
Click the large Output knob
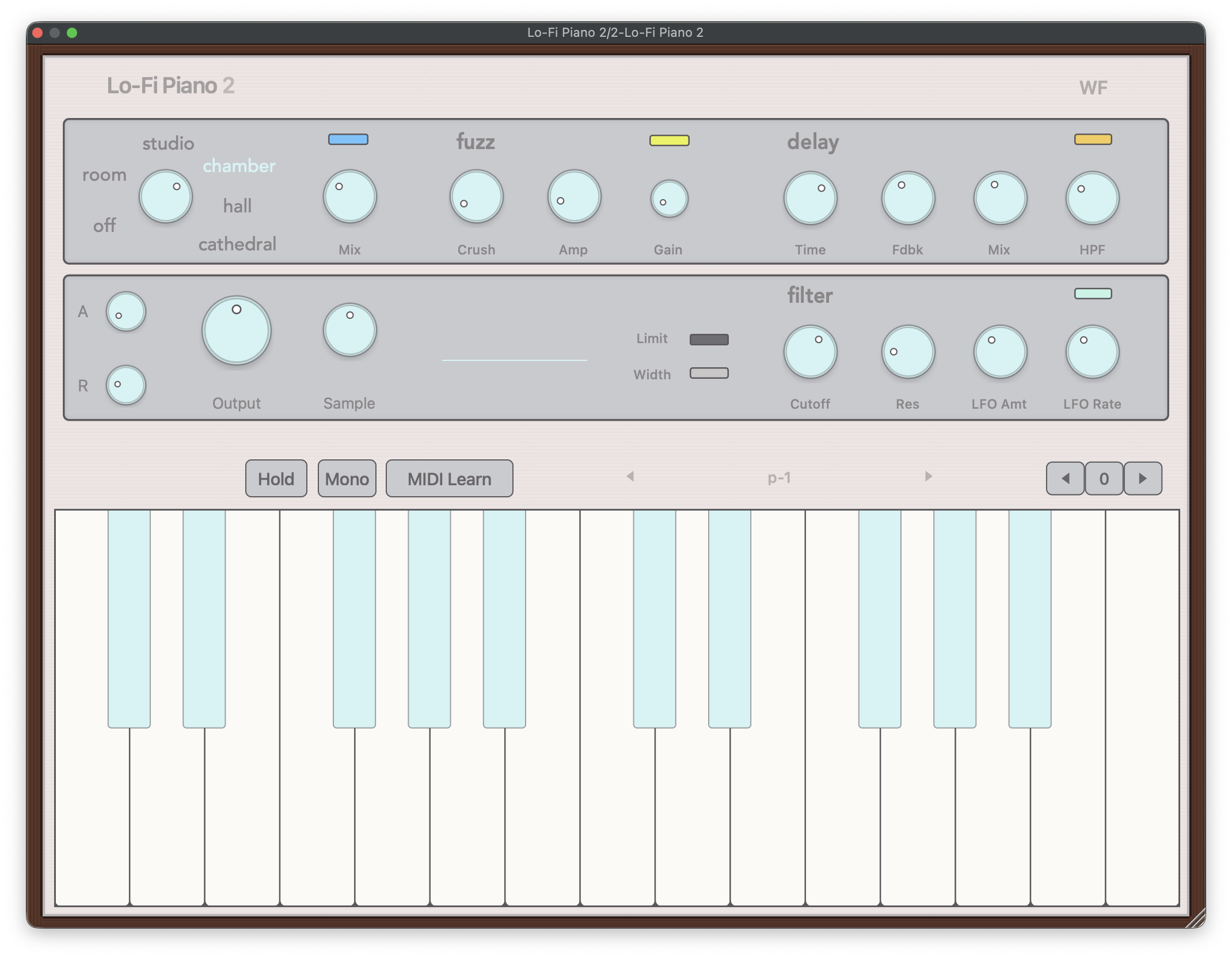tap(237, 330)
